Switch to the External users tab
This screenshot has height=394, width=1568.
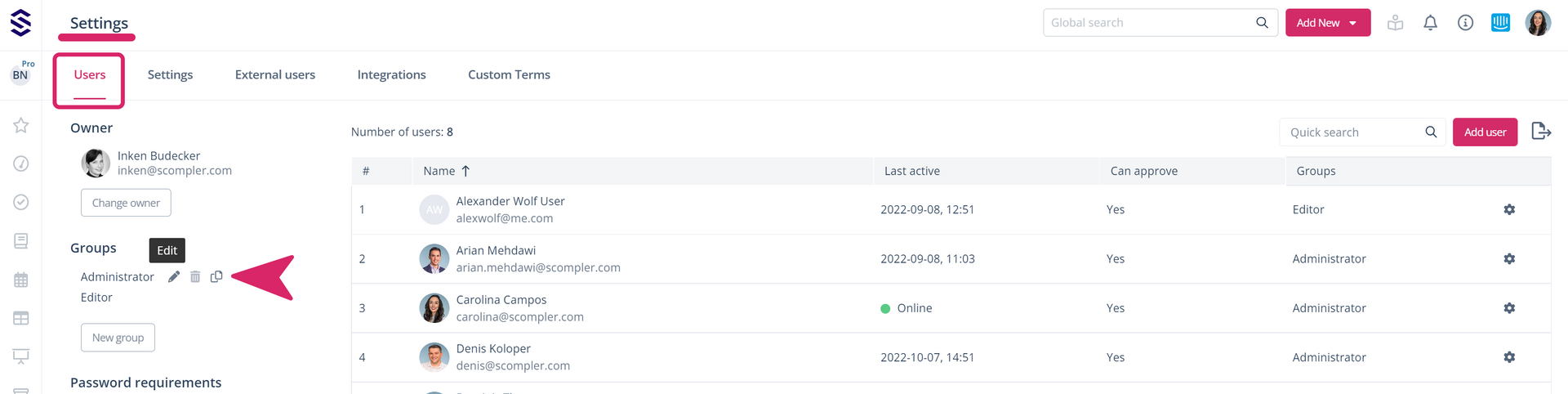click(x=275, y=74)
